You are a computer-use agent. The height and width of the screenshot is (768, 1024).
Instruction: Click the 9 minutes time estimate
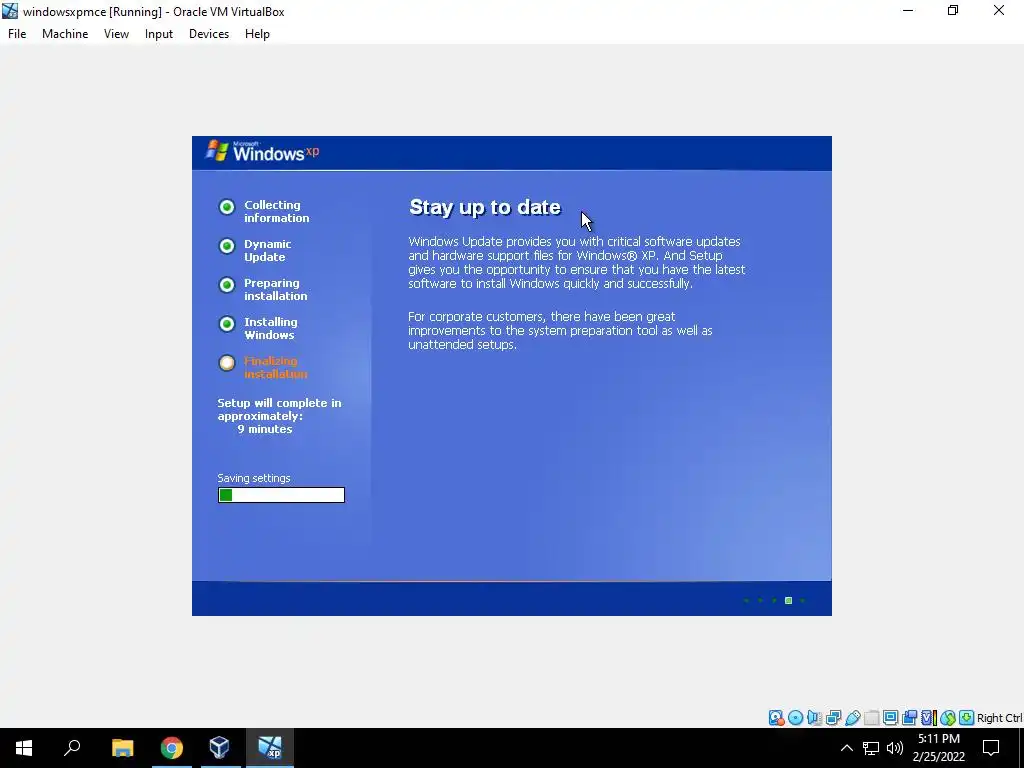(265, 429)
